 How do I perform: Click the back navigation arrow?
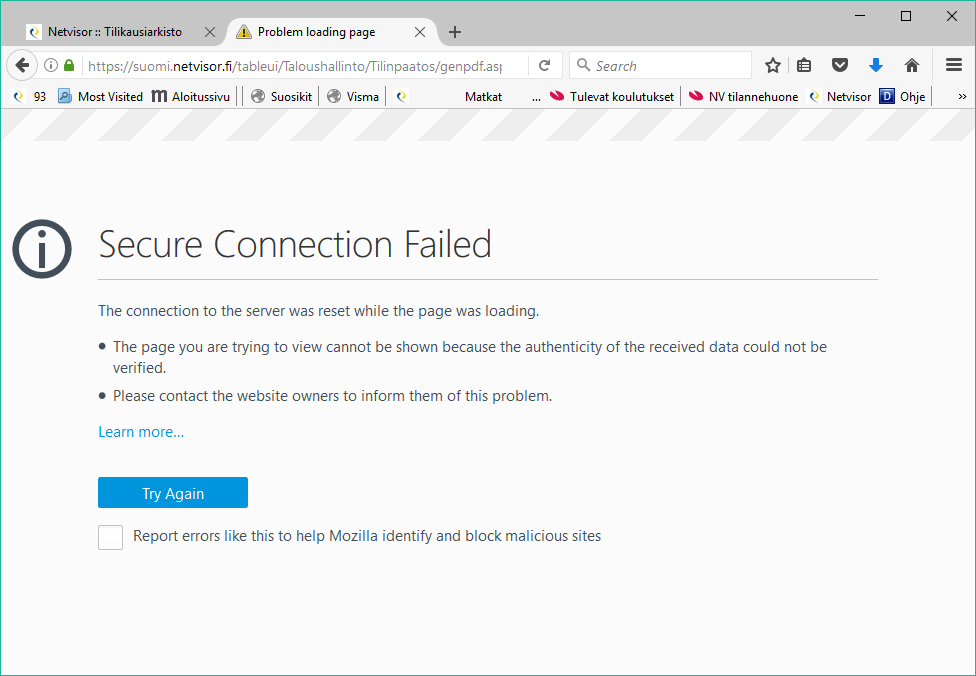click(x=21, y=65)
